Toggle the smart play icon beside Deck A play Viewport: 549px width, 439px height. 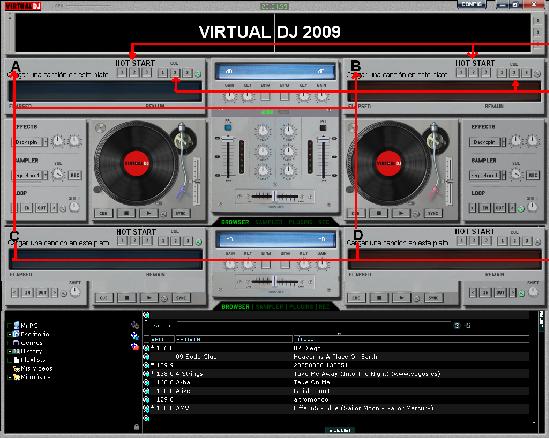[x=164, y=214]
